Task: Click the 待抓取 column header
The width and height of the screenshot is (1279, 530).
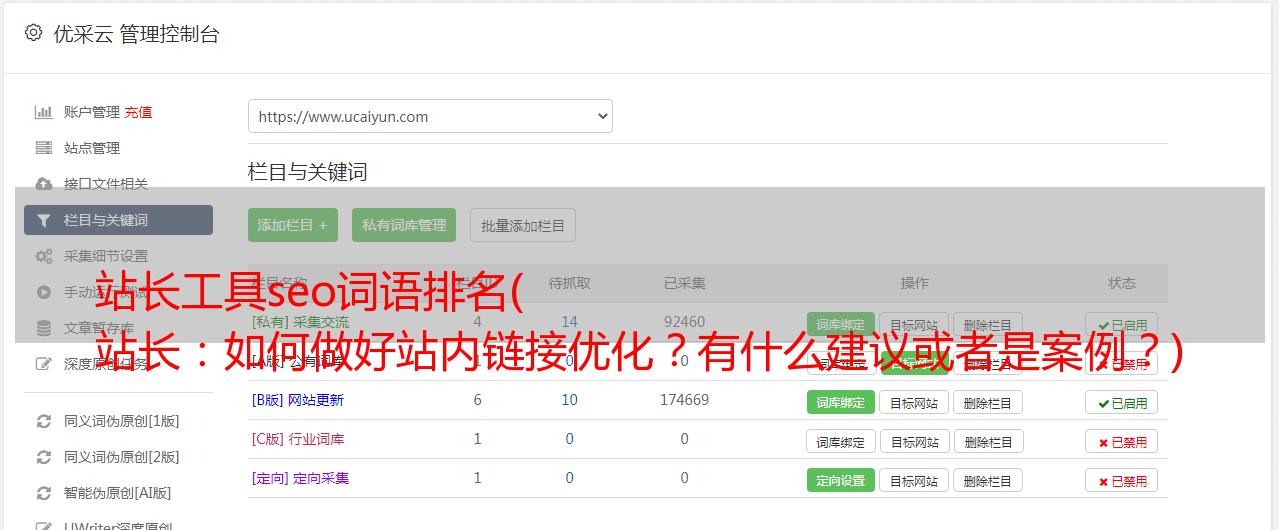Action: coord(570,283)
